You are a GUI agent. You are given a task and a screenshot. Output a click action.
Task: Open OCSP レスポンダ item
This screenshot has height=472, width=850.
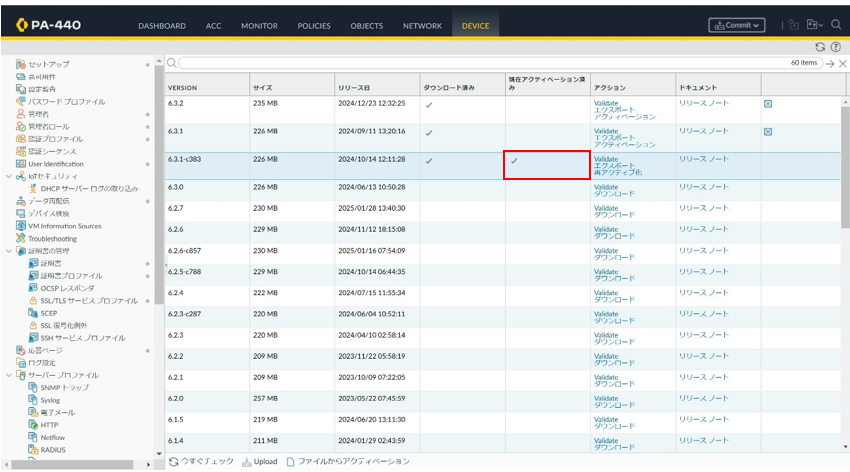67,288
